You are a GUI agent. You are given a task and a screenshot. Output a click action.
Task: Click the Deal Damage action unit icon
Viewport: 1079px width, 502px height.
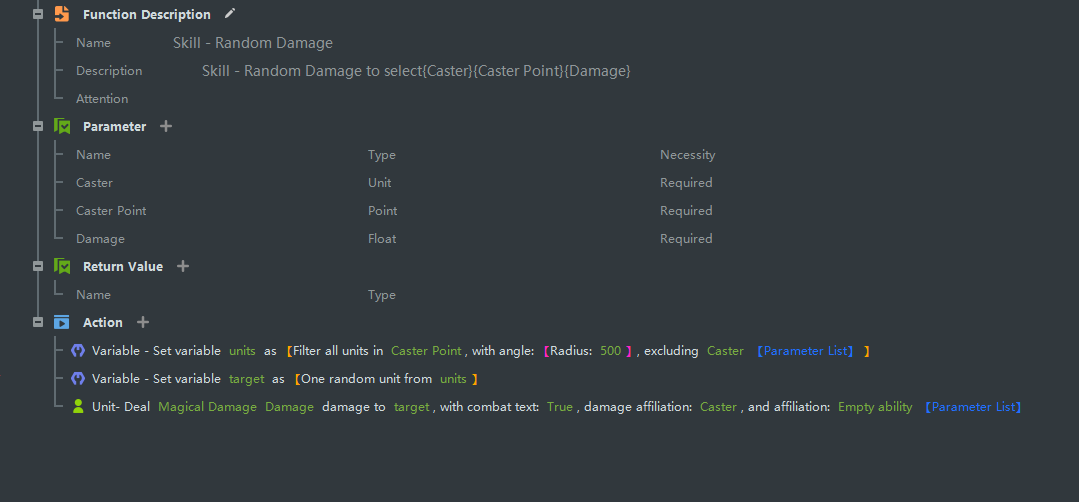tap(78, 407)
